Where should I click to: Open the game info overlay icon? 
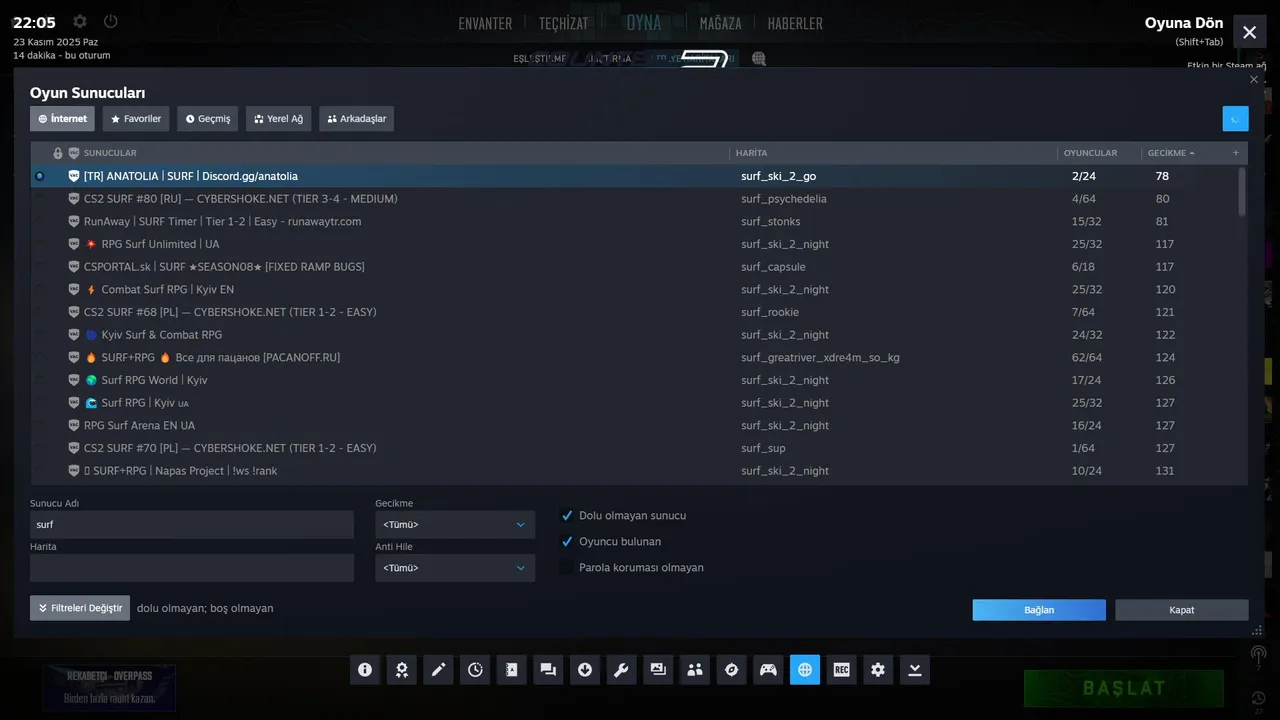pyautogui.click(x=365, y=670)
